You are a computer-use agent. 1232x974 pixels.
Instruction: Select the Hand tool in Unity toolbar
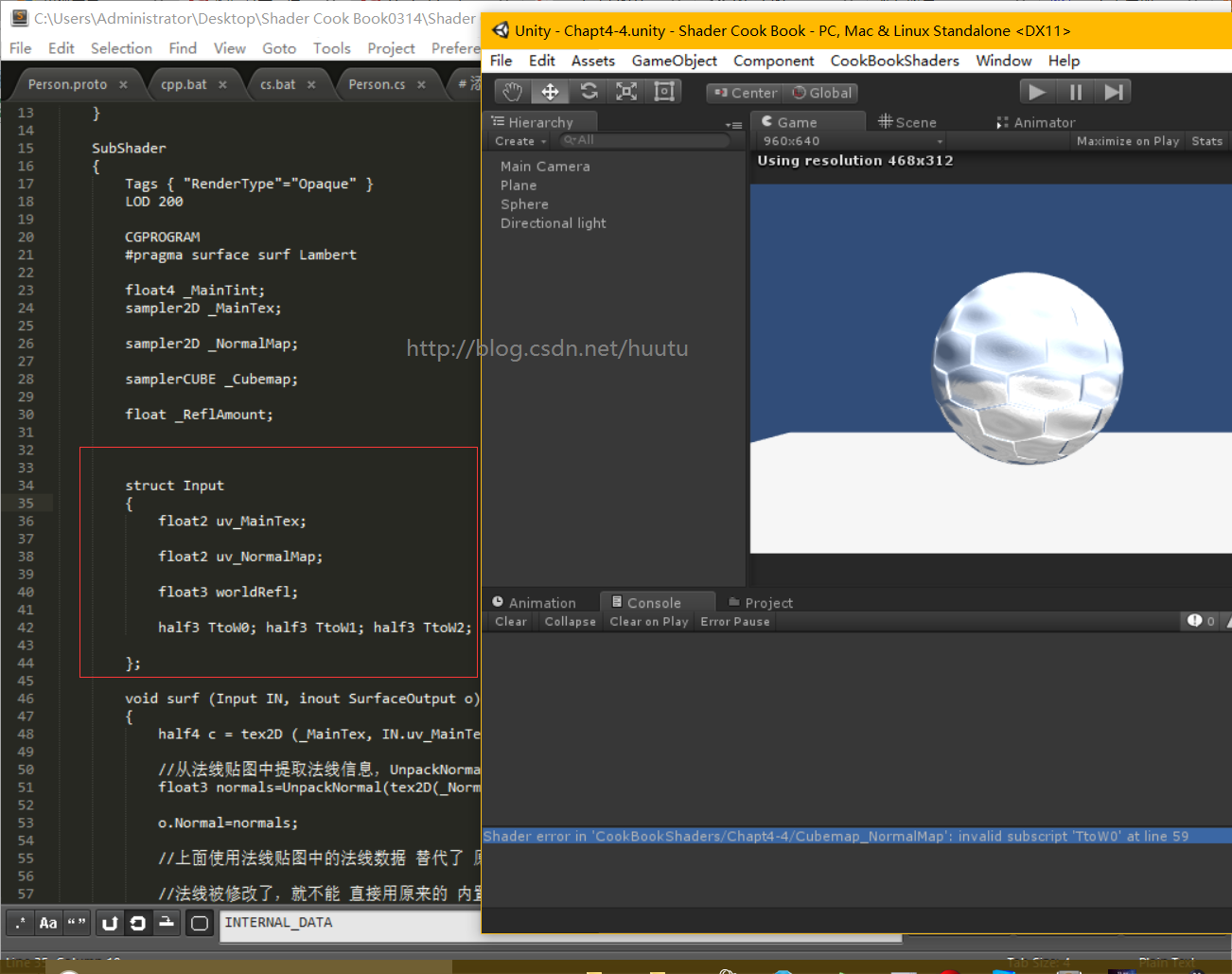point(512,92)
